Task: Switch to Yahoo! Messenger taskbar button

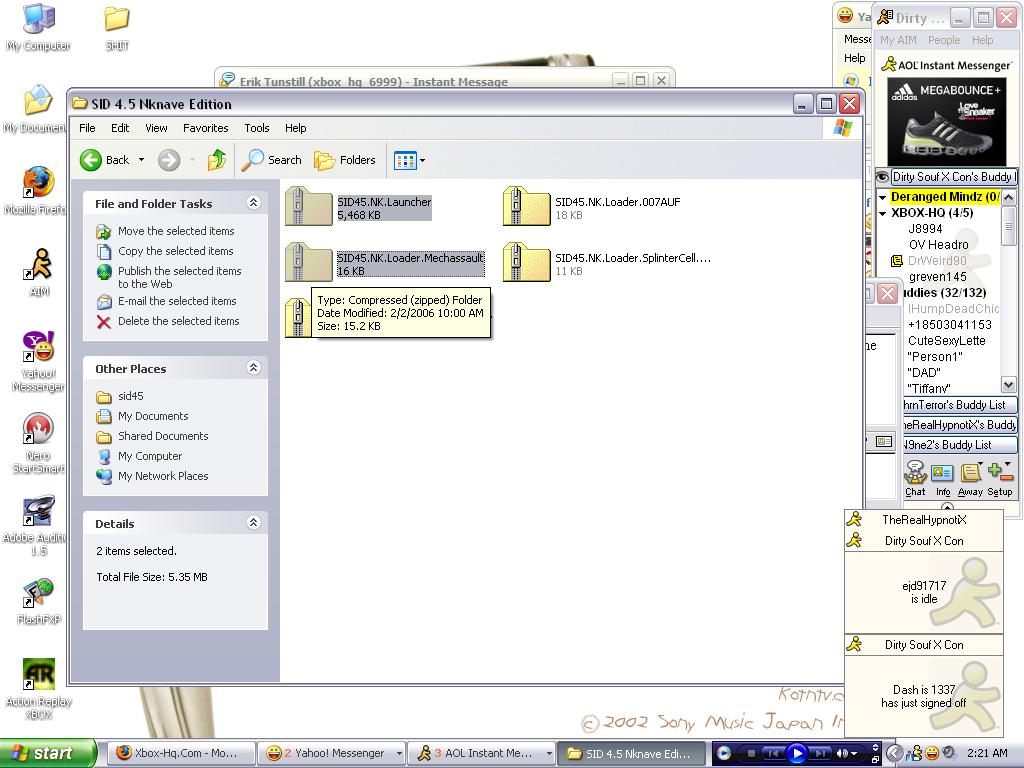Action: (331, 754)
